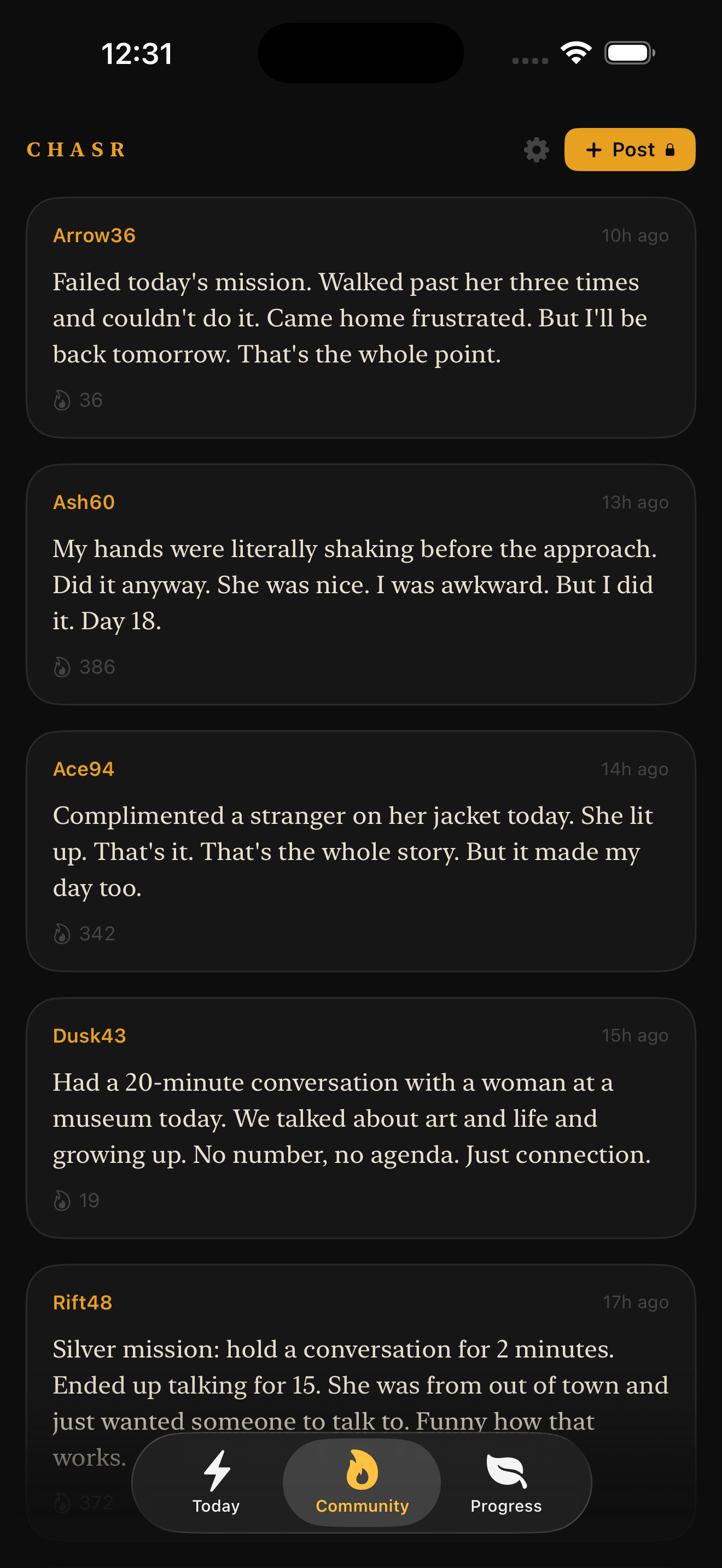Tap the flame icon on Ash60's post

(x=63, y=666)
